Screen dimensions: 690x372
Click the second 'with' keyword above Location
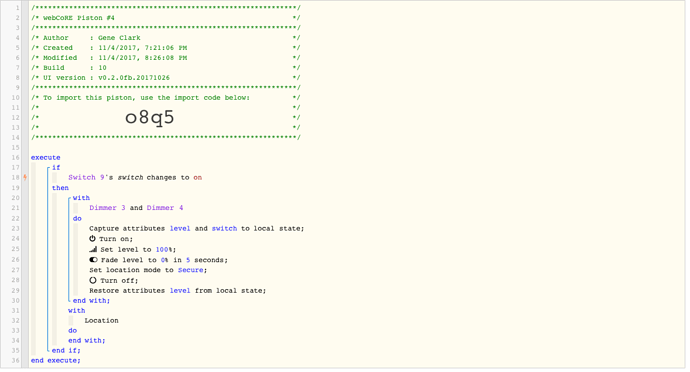tap(77, 311)
